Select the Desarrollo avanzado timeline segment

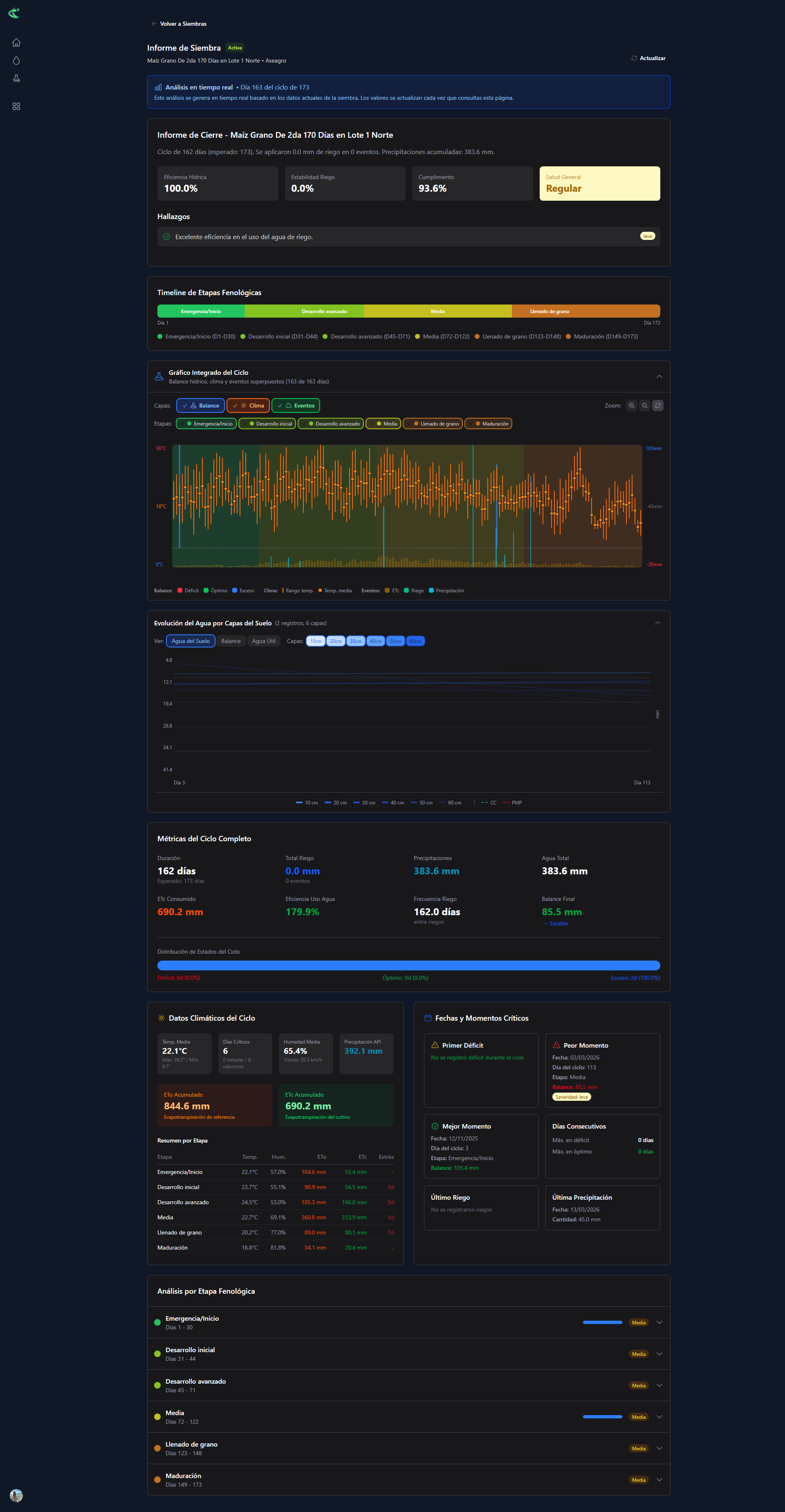tap(324, 311)
